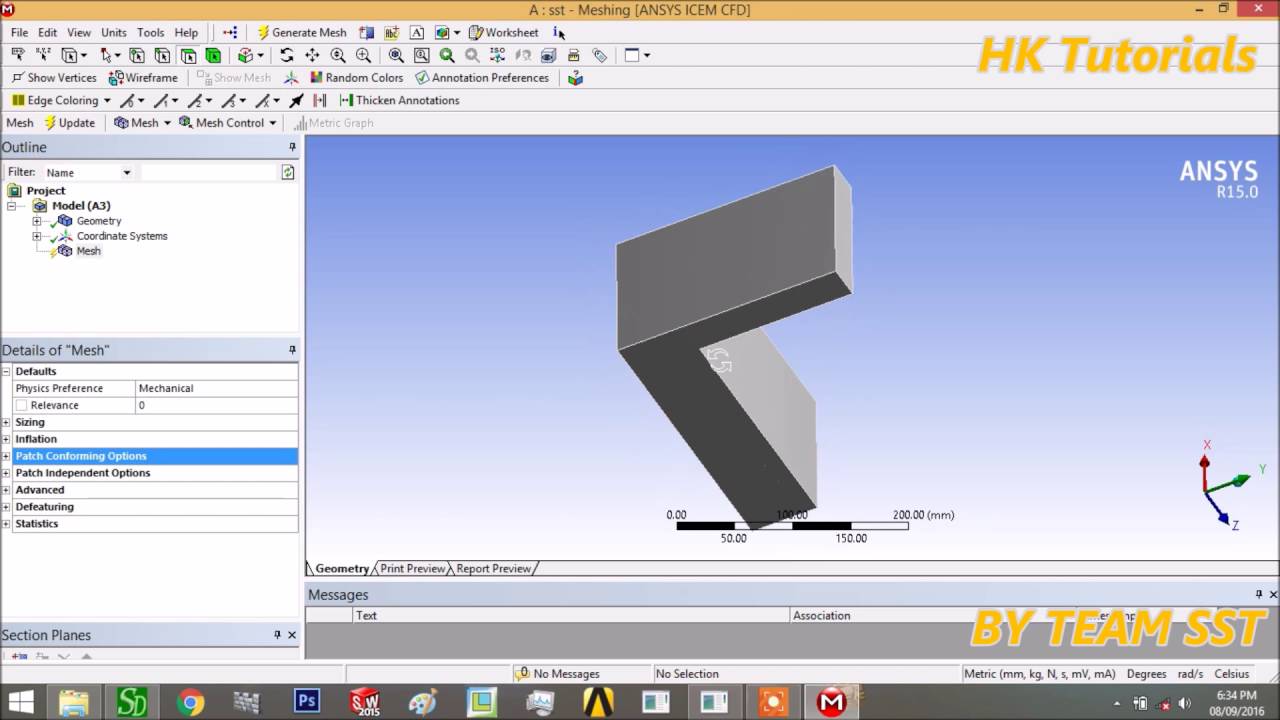Click the Defeaturing section row
This screenshot has width=1280, height=720.
pos(155,507)
